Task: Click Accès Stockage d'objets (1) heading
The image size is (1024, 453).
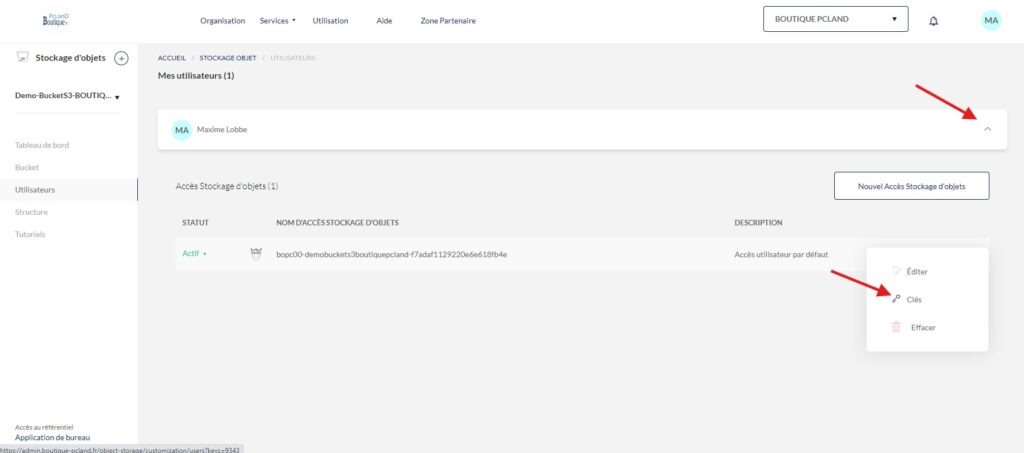Action: 227,186
